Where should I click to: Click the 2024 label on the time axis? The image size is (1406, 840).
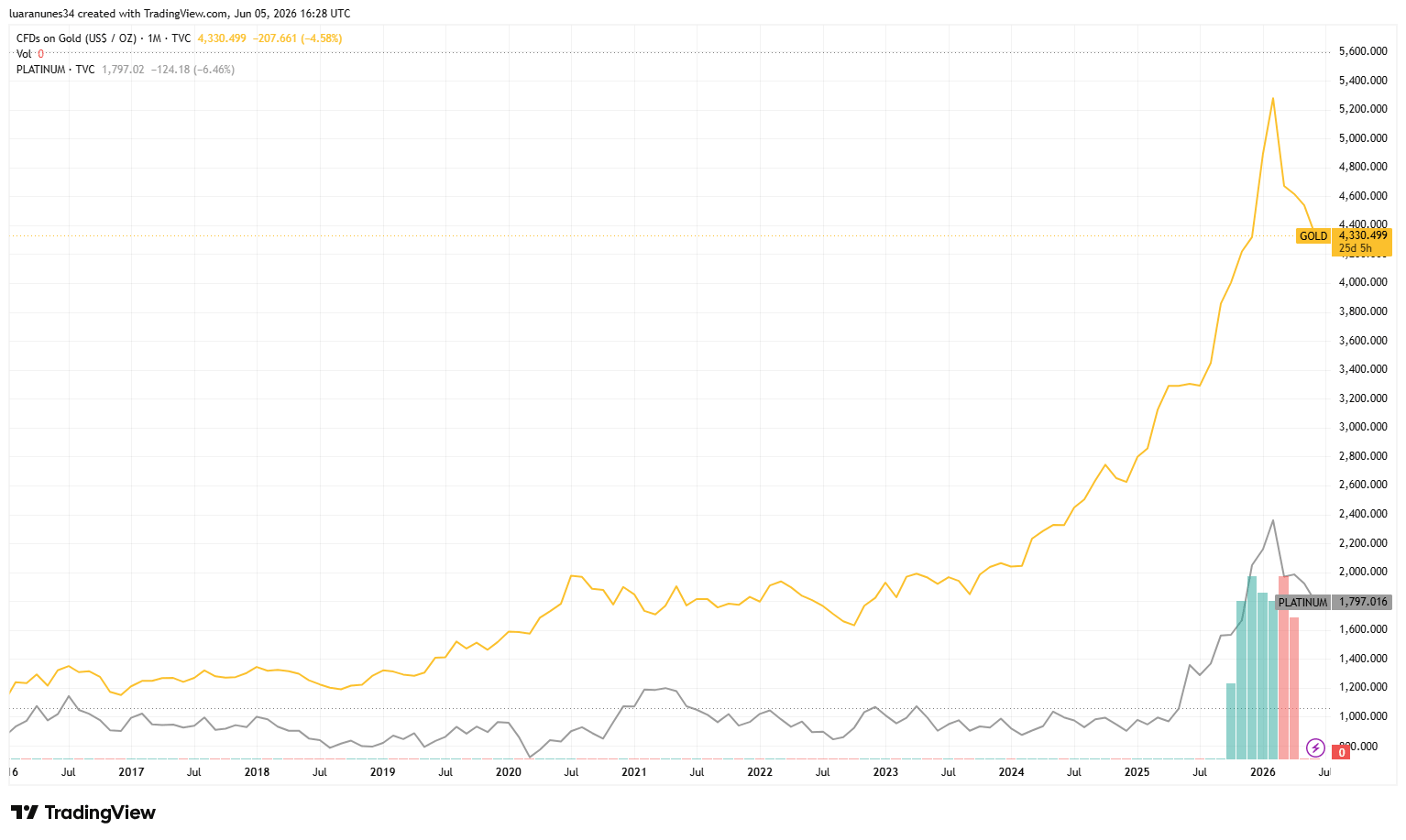click(x=1011, y=772)
